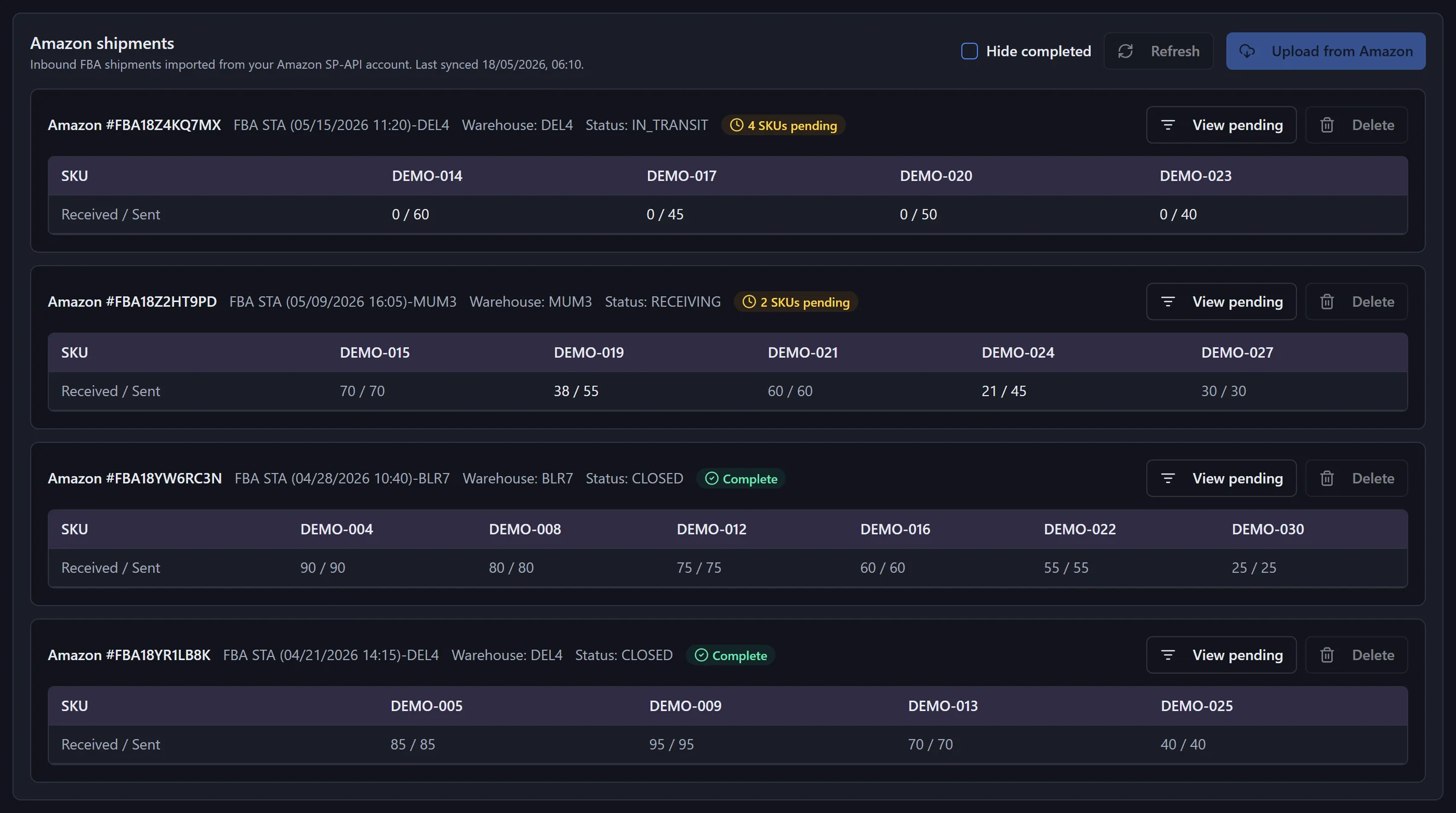Click the trash icon for shipment FBA18YW6RC3N

[1327, 478]
